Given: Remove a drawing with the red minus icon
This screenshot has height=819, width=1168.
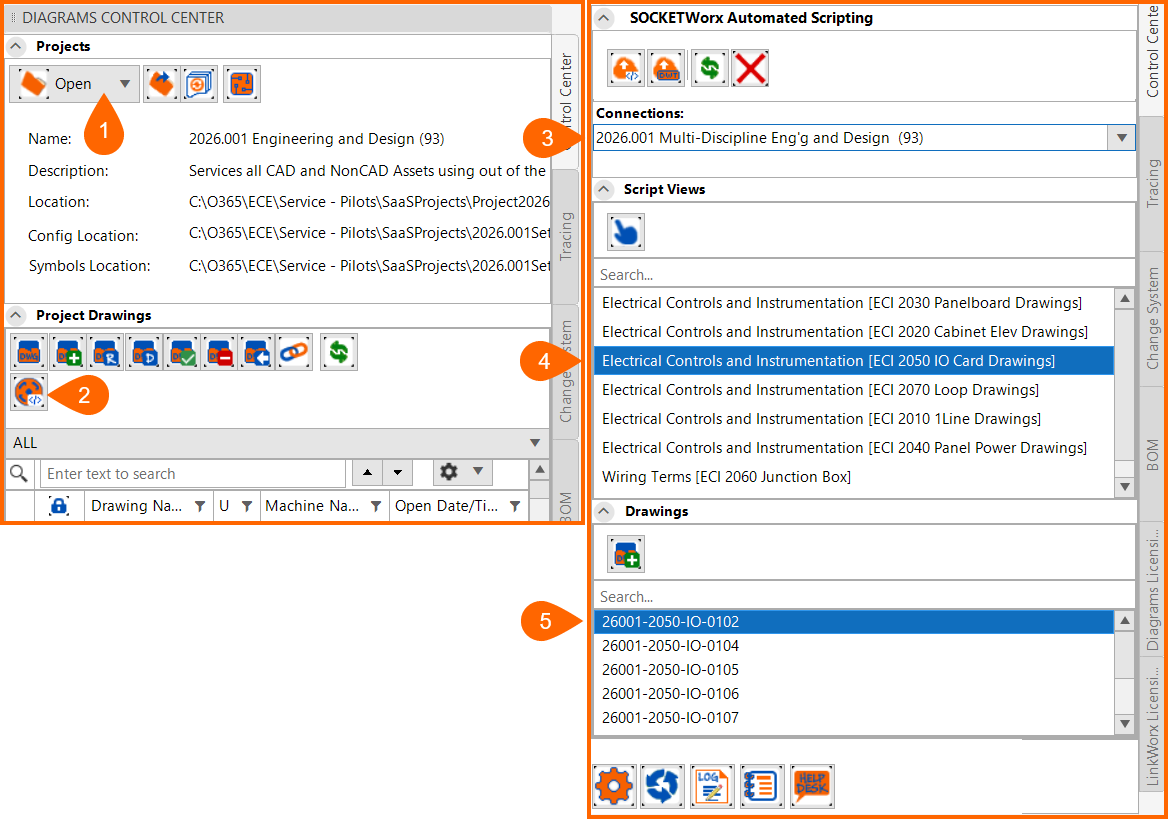Looking at the screenshot, I should (220, 352).
